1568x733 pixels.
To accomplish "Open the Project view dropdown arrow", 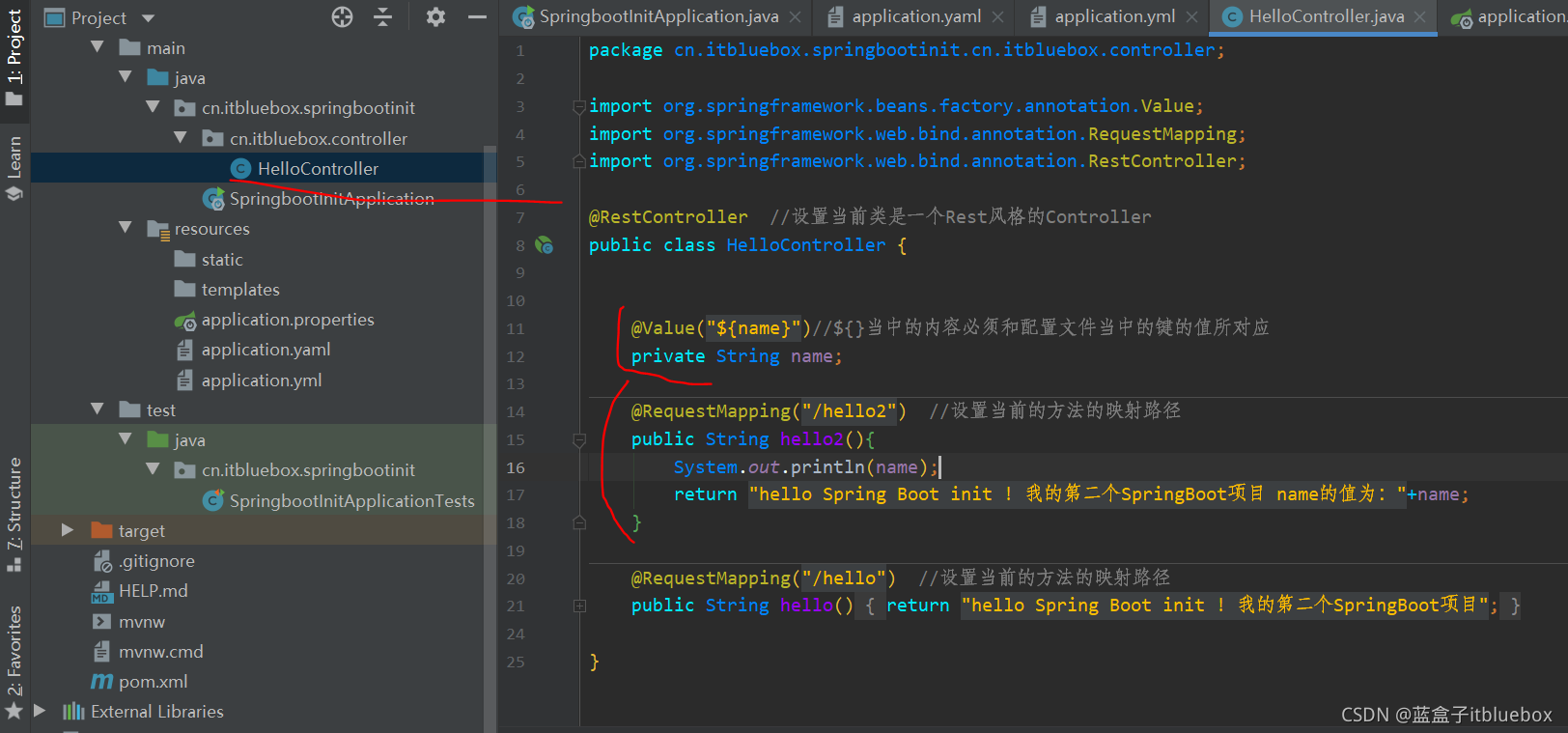I will [x=148, y=18].
